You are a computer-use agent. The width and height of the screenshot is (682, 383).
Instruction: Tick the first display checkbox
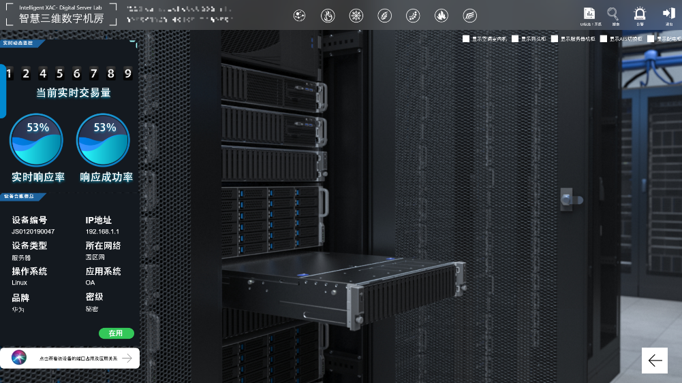point(466,39)
